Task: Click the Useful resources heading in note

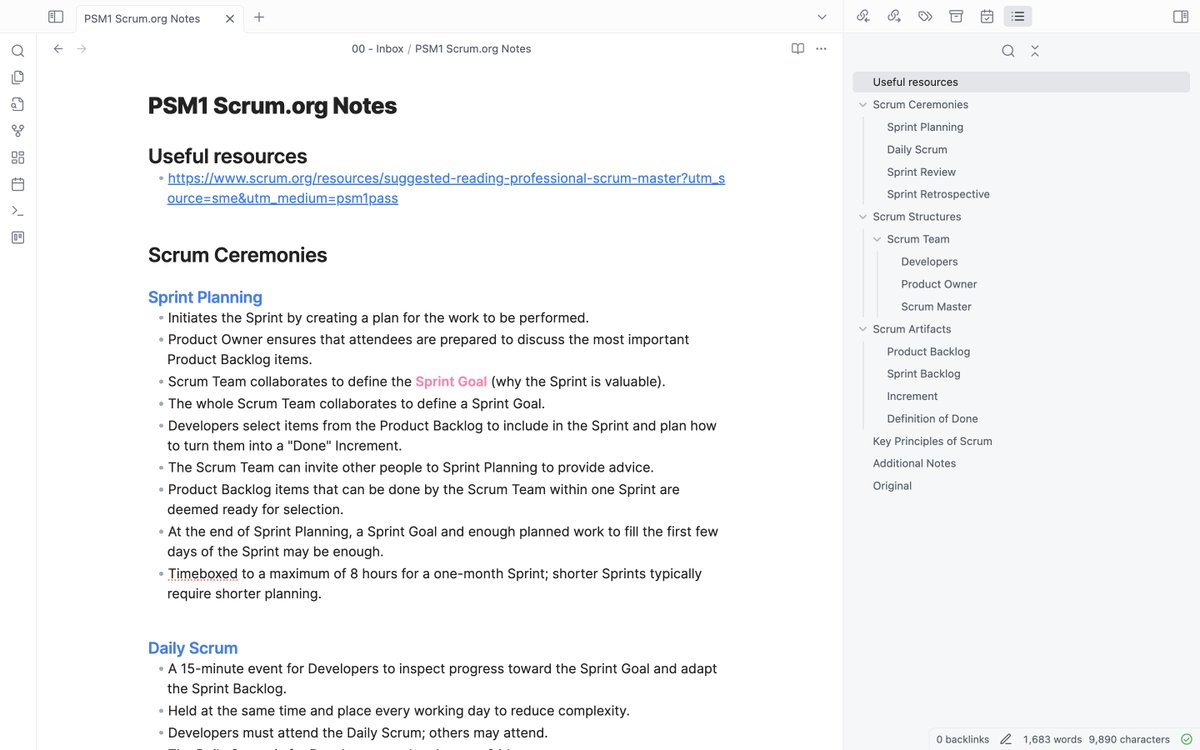Action: [227, 156]
